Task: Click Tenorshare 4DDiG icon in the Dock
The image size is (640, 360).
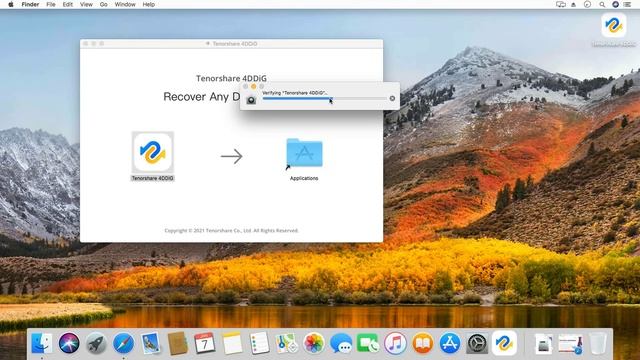Action: tap(504, 343)
